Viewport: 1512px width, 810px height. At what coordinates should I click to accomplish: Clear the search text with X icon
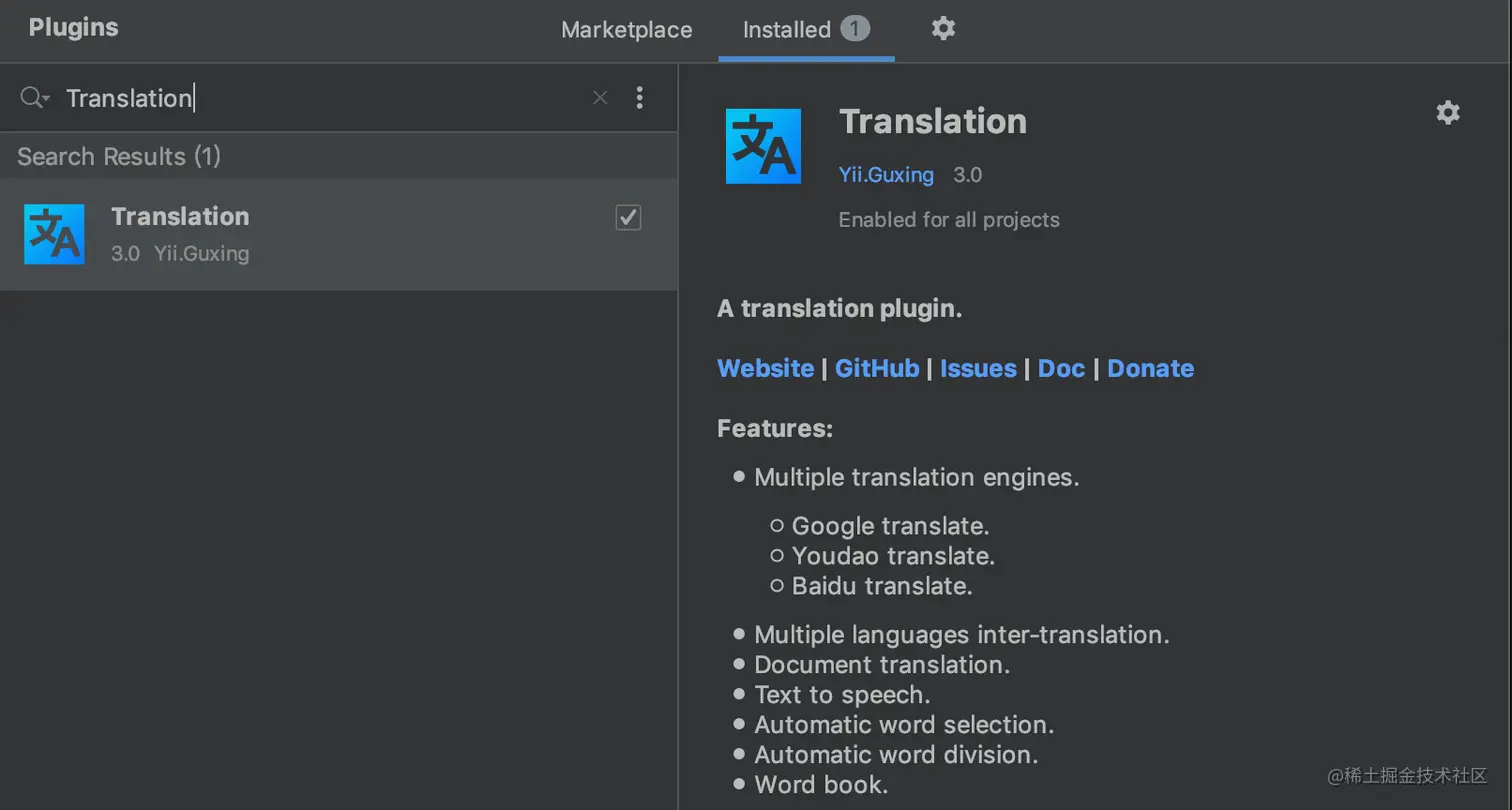coord(600,98)
